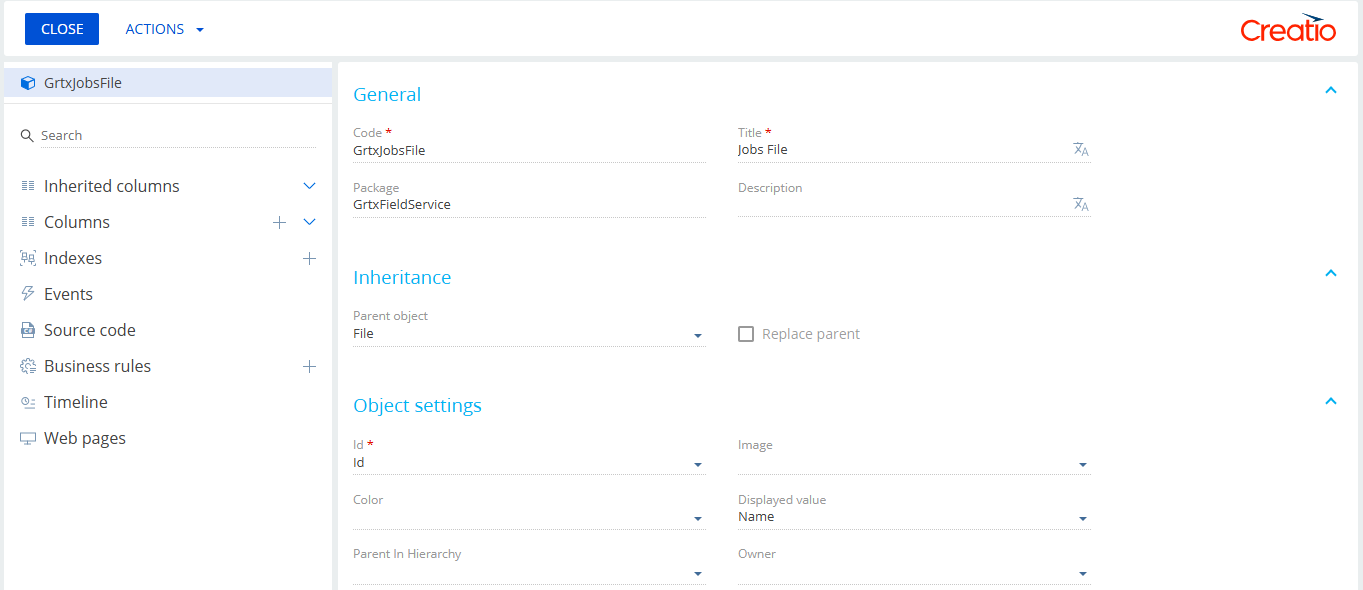
Task: Collapse the Object settings section
Action: pyautogui.click(x=1330, y=401)
